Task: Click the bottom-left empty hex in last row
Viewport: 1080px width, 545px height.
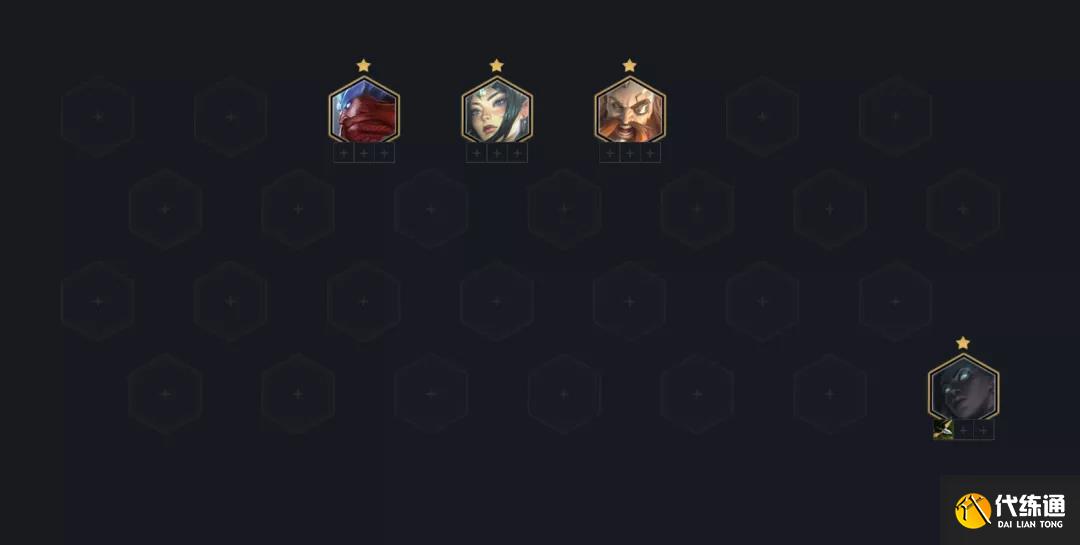Action: pos(165,394)
